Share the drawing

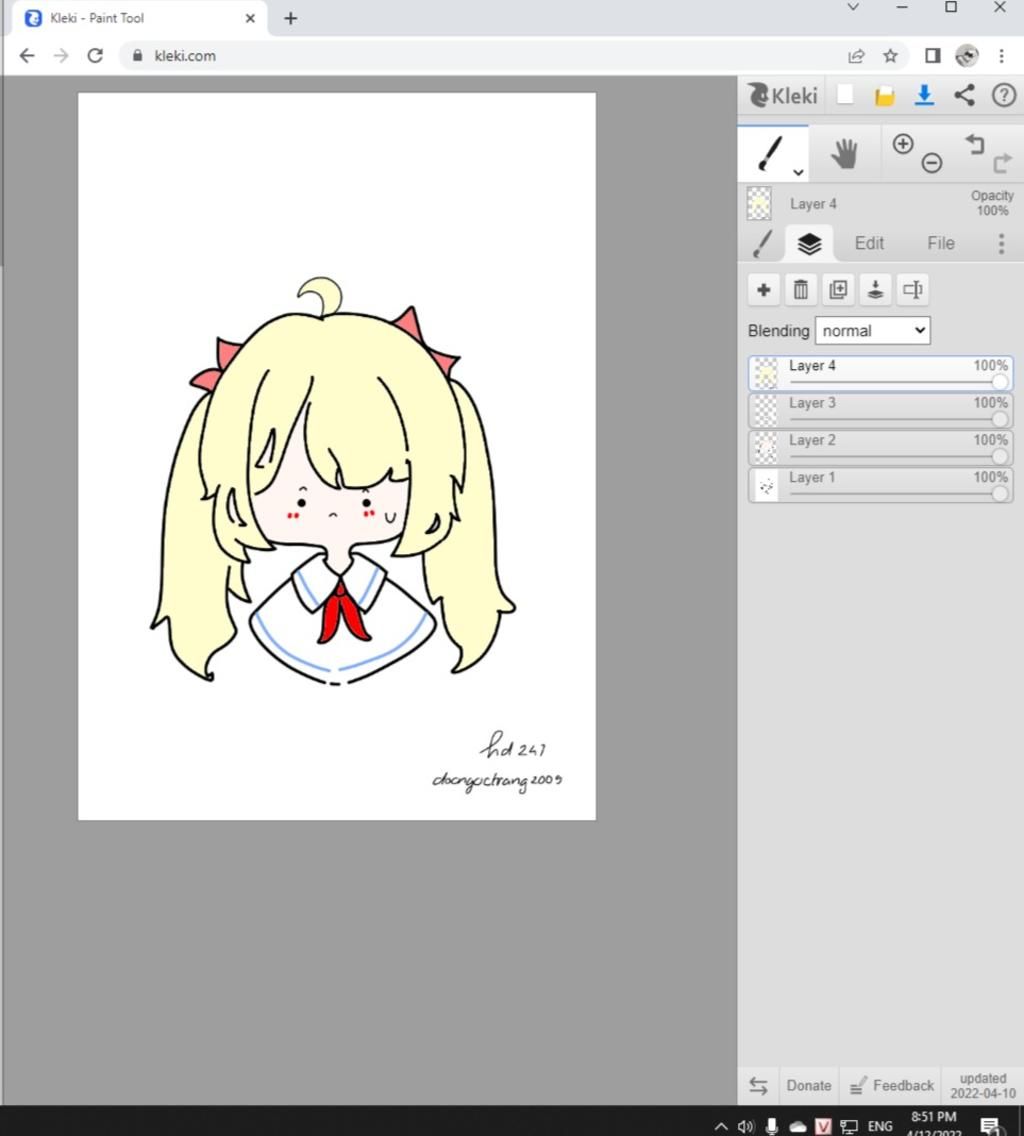point(964,95)
